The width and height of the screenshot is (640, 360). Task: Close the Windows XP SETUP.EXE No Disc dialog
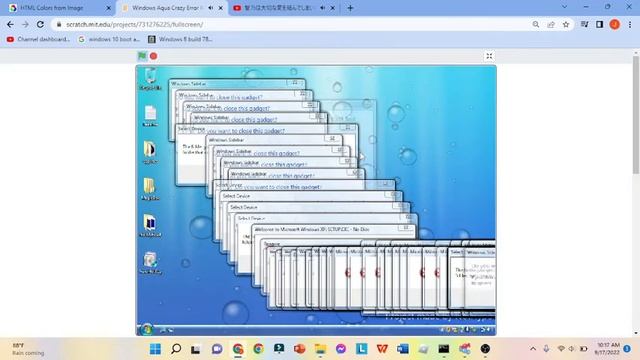tap(406, 228)
